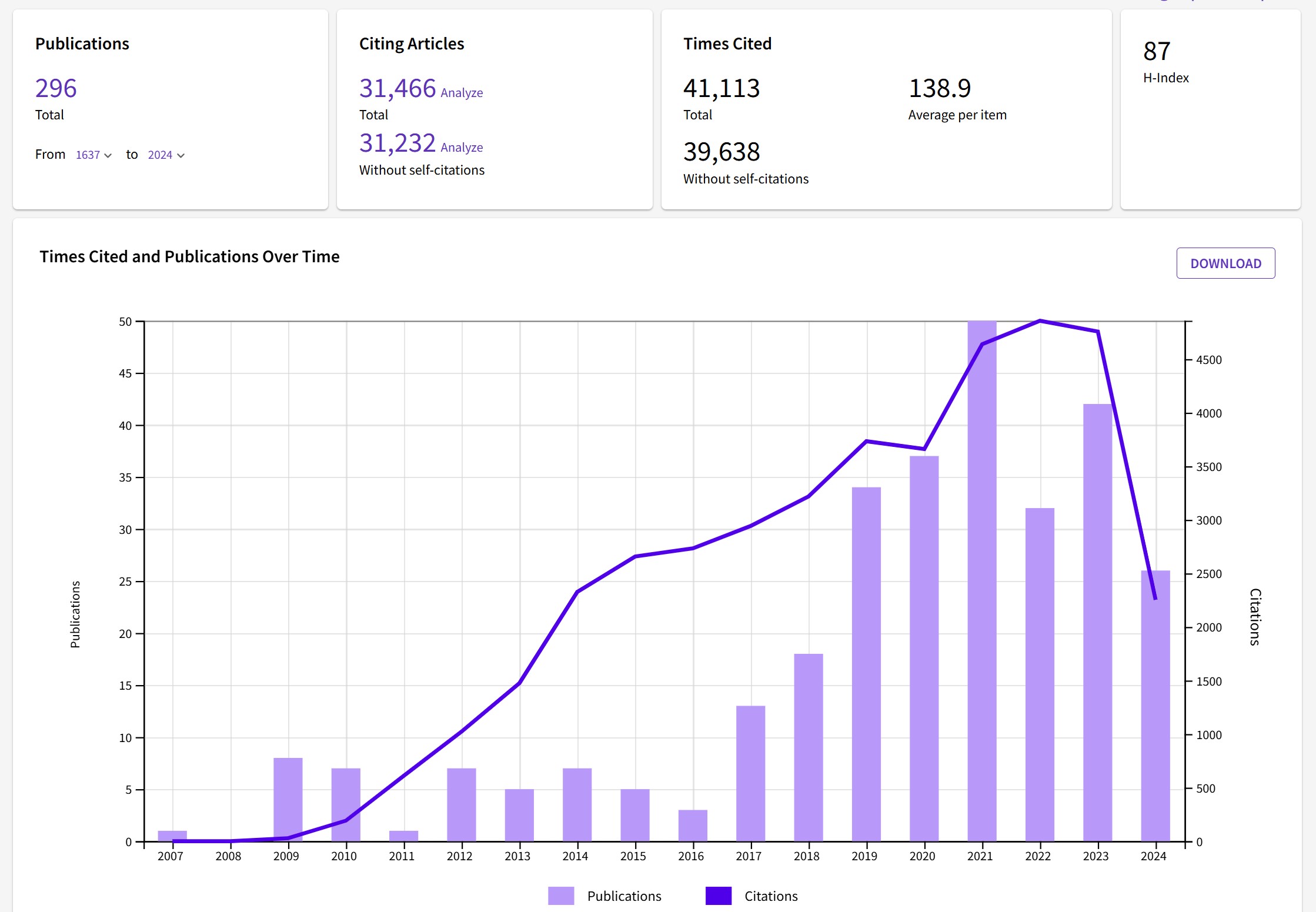Click the 2020 x-axis year label
Viewport: 1316px width, 912px height.
coord(922,856)
